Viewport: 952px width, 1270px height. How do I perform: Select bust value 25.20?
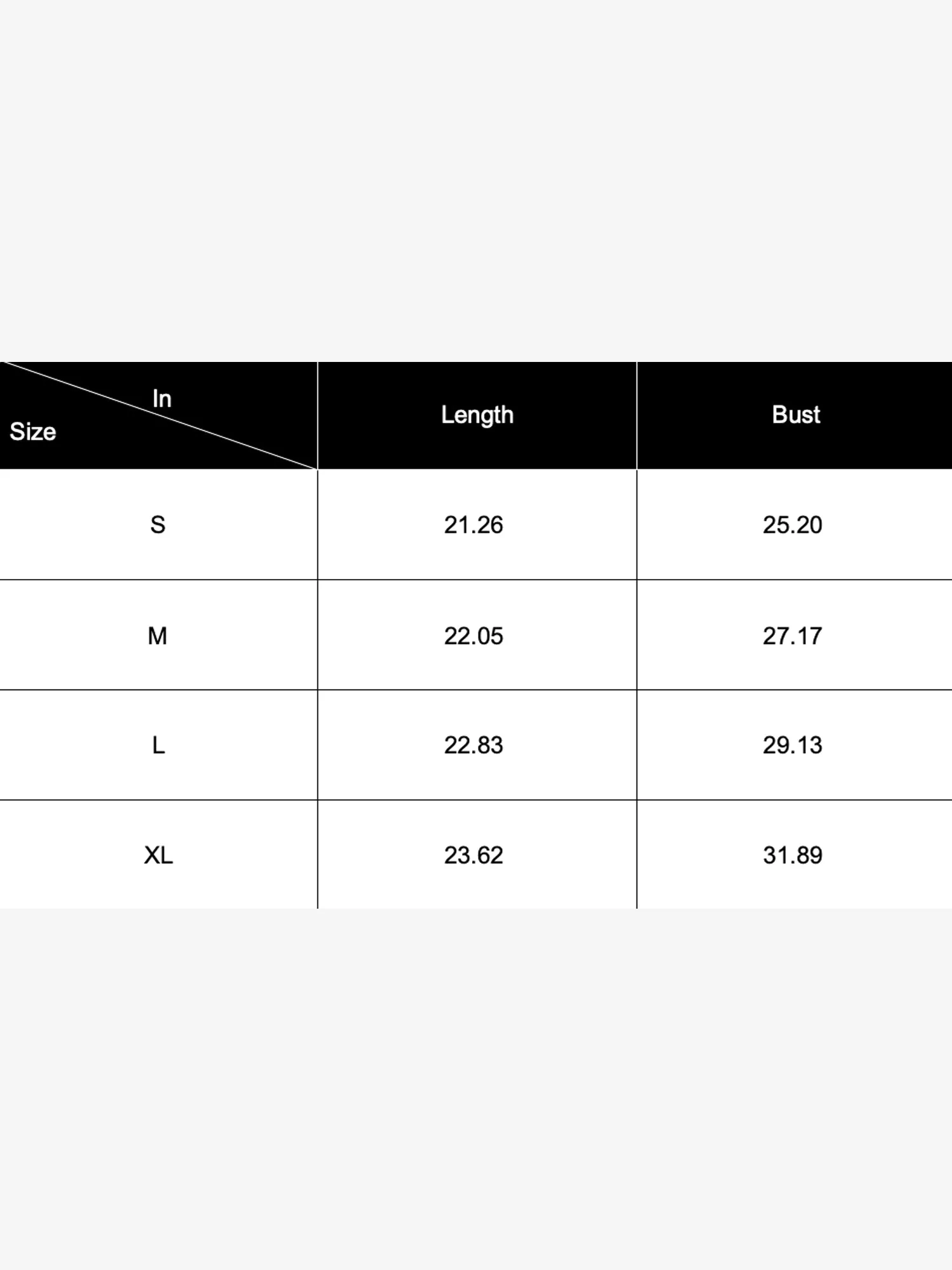tap(793, 525)
